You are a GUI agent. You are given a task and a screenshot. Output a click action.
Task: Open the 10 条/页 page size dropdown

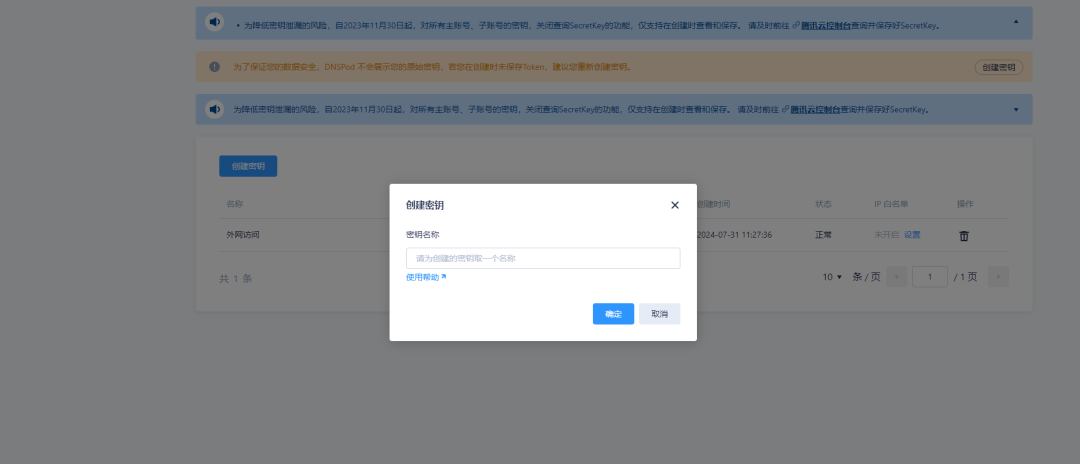tap(832, 277)
